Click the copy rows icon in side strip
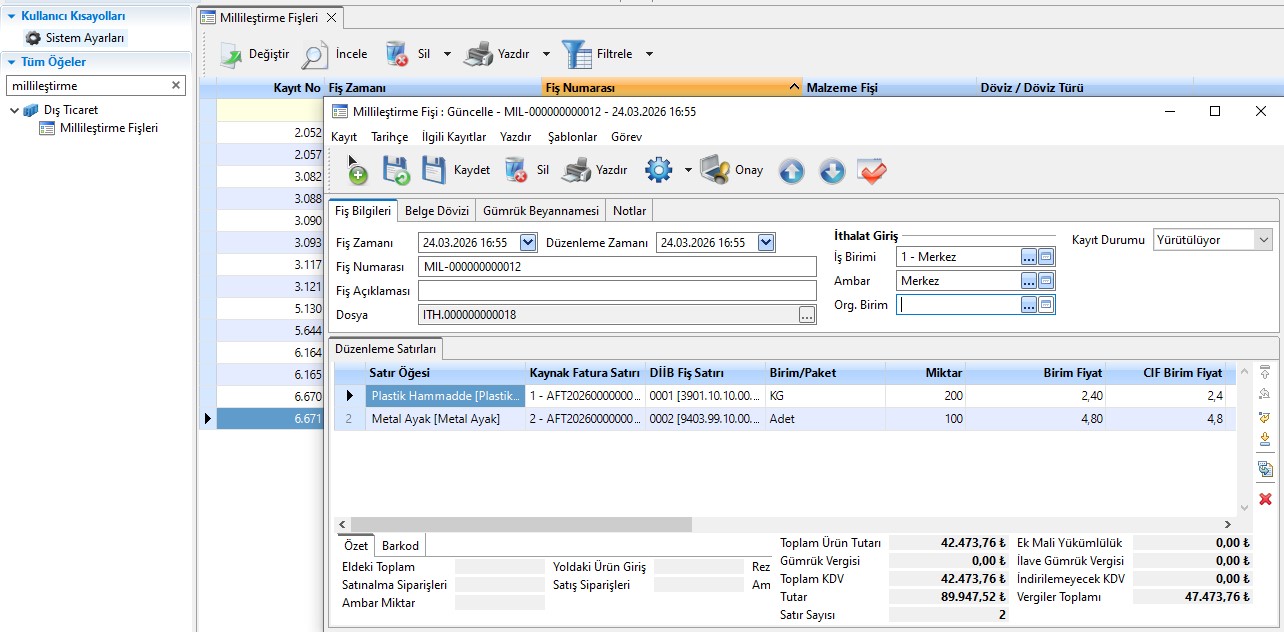Image resolution: width=1284 pixels, height=632 pixels. coord(1265,468)
